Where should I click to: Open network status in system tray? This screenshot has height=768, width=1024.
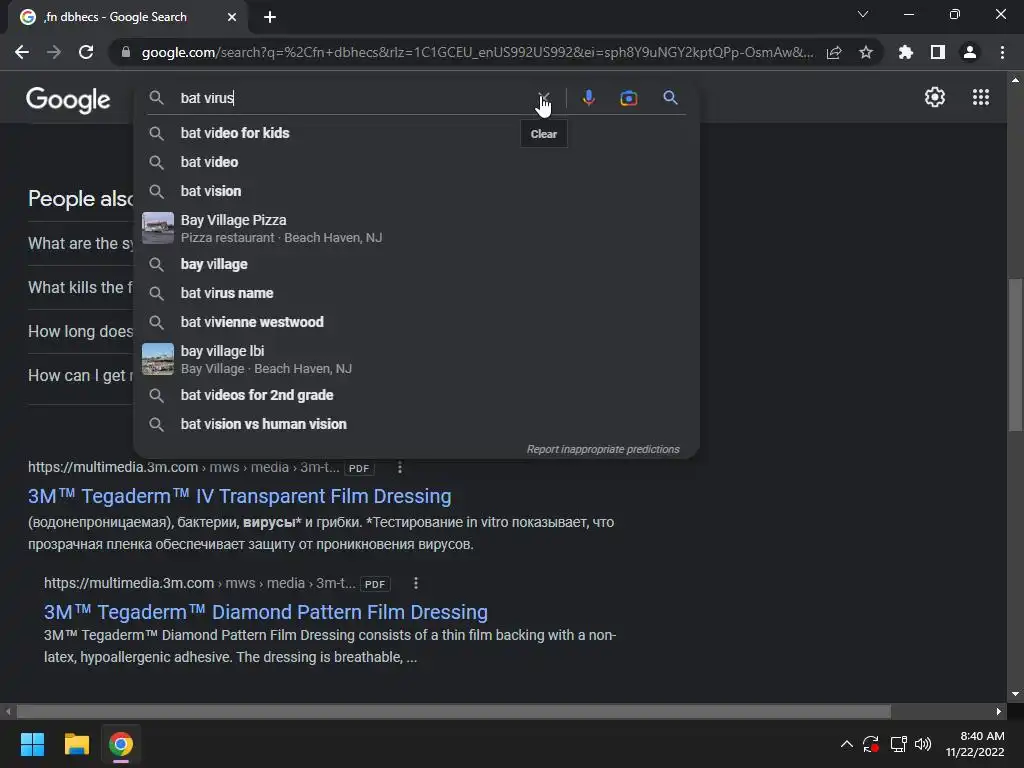(x=898, y=744)
